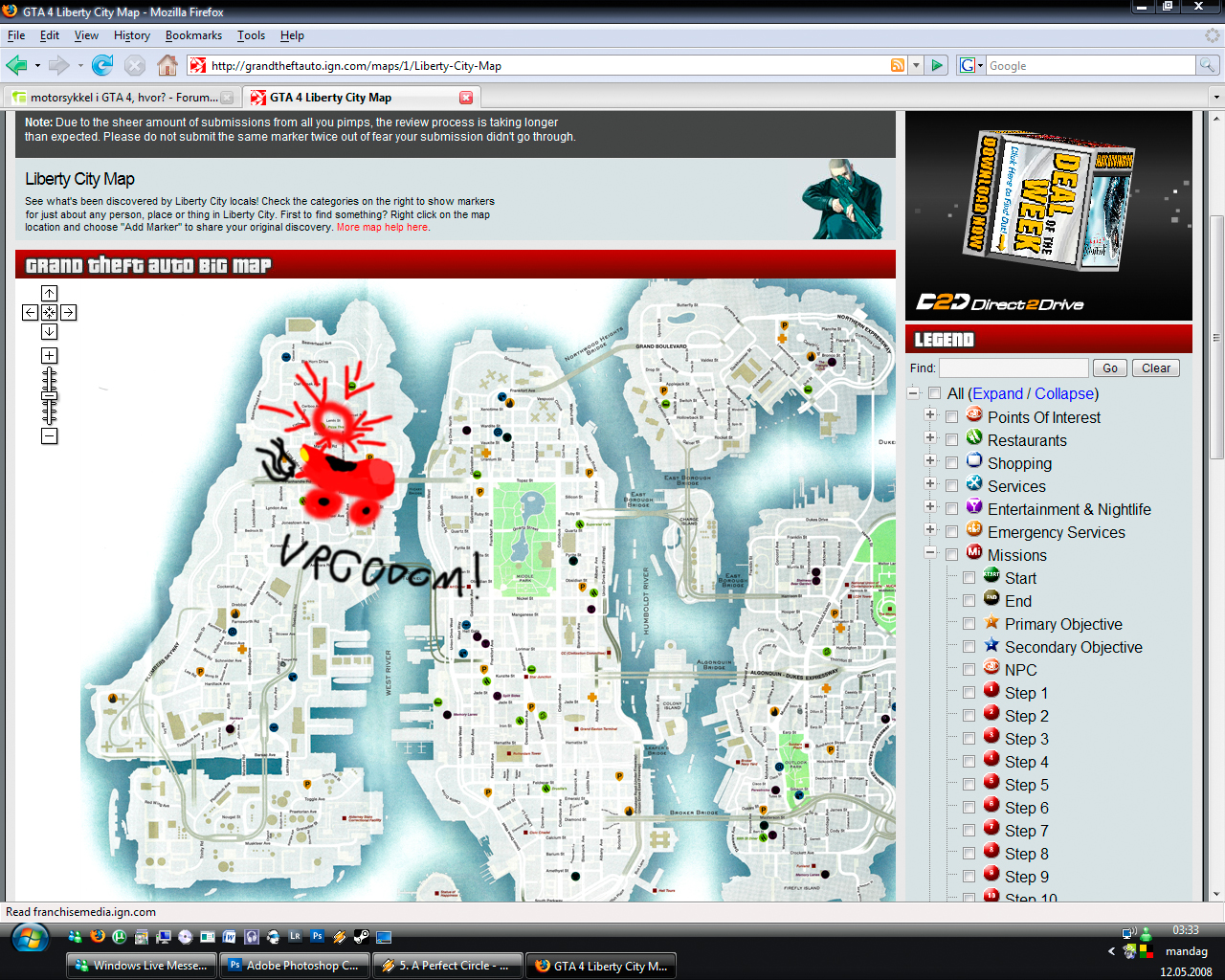Expand the Shopping tree node
Viewport: 1225px width, 980px height.
point(929,460)
